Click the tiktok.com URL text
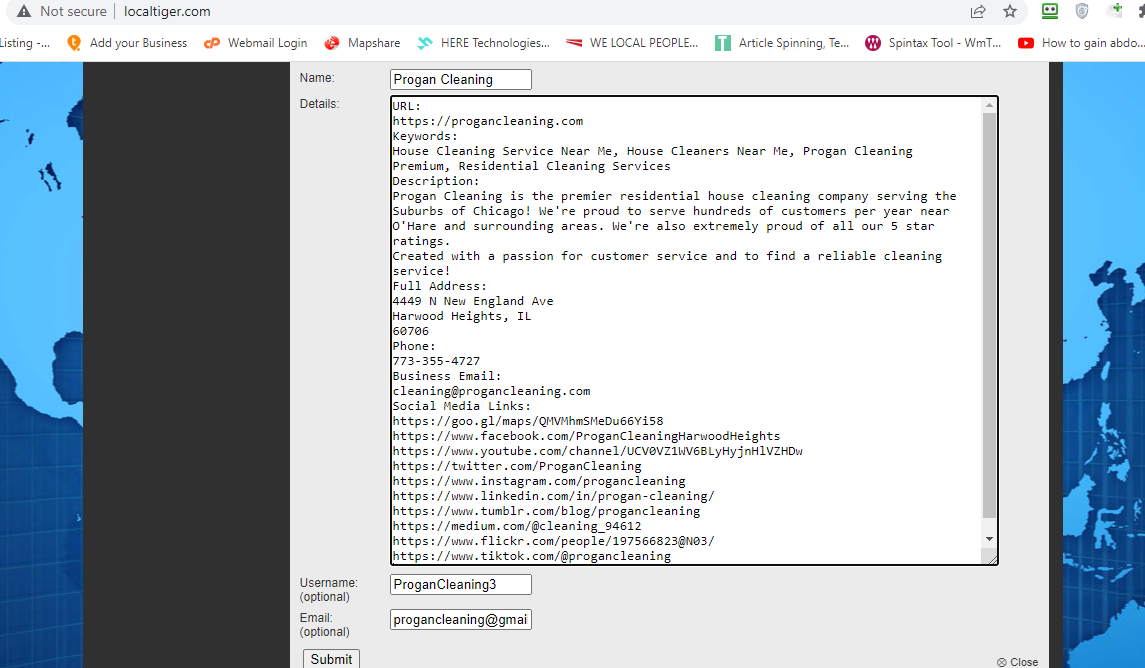Image resolution: width=1145 pixels, height=668 pixels. 532,556
